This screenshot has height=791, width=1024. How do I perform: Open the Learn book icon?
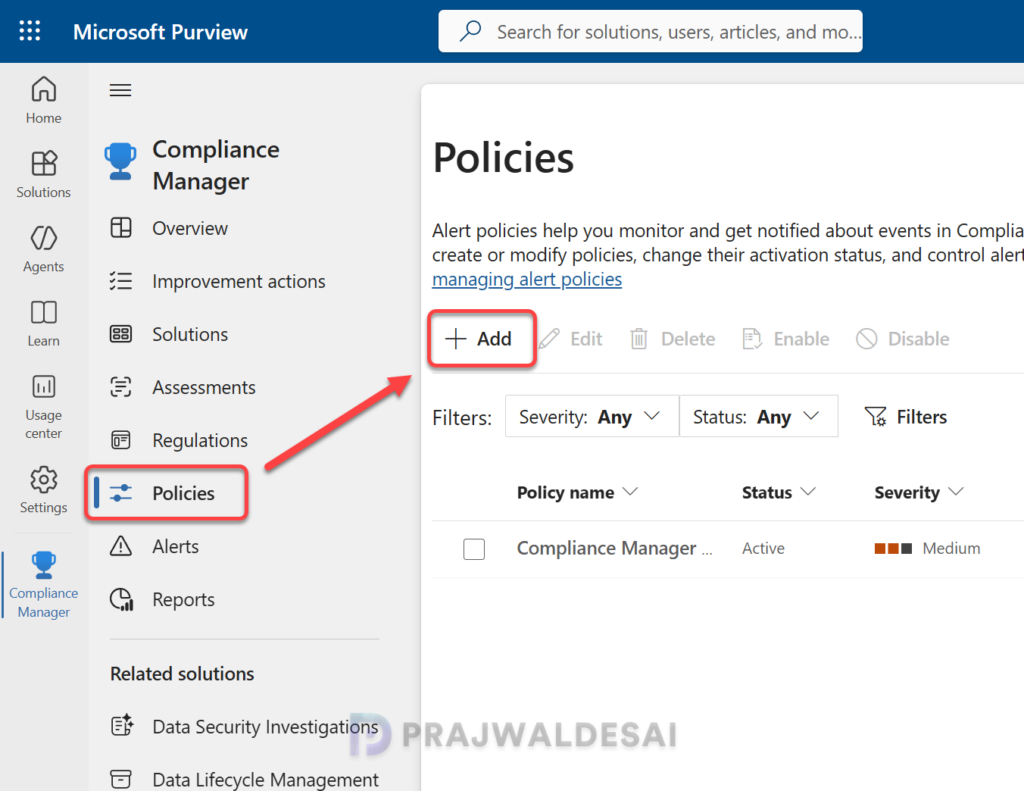(x=44, y=312)
